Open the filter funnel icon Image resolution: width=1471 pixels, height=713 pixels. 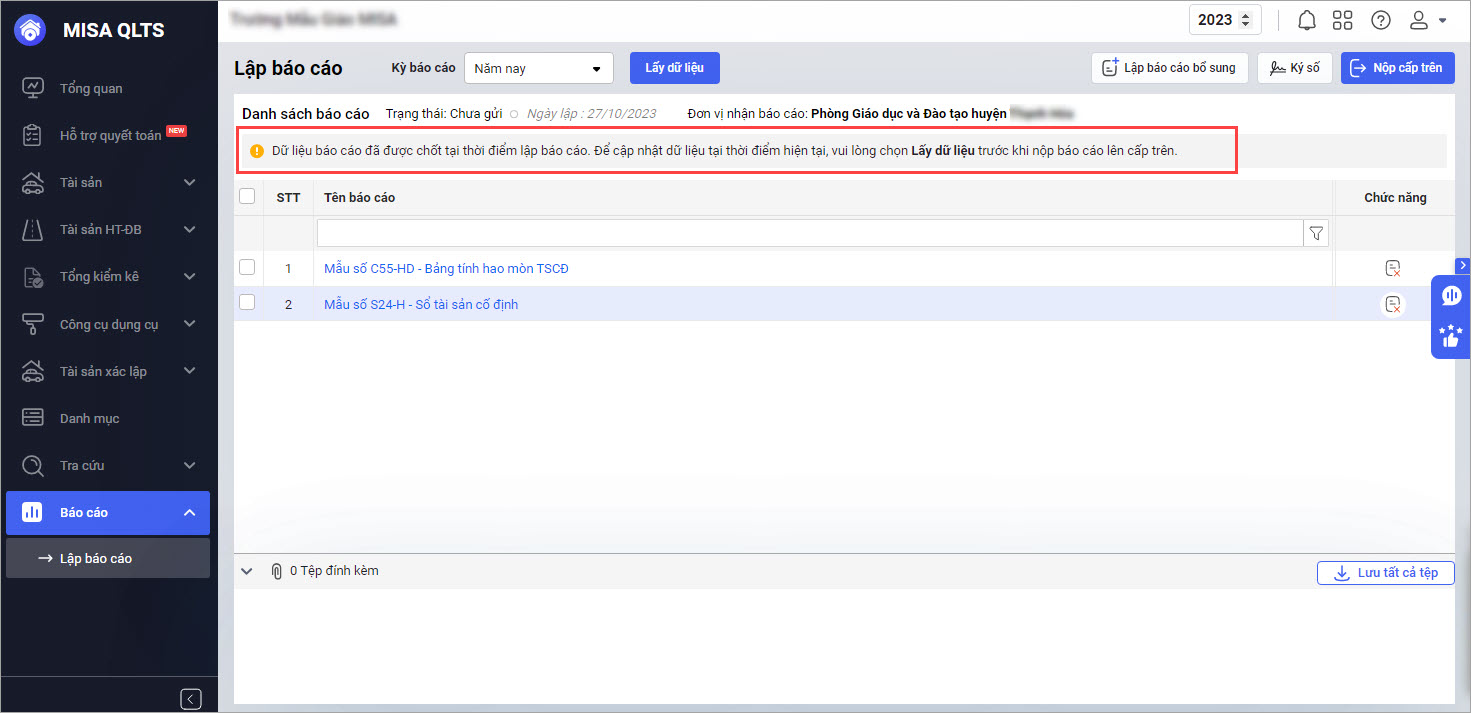pyautogui.click(x=1316, y=233)
